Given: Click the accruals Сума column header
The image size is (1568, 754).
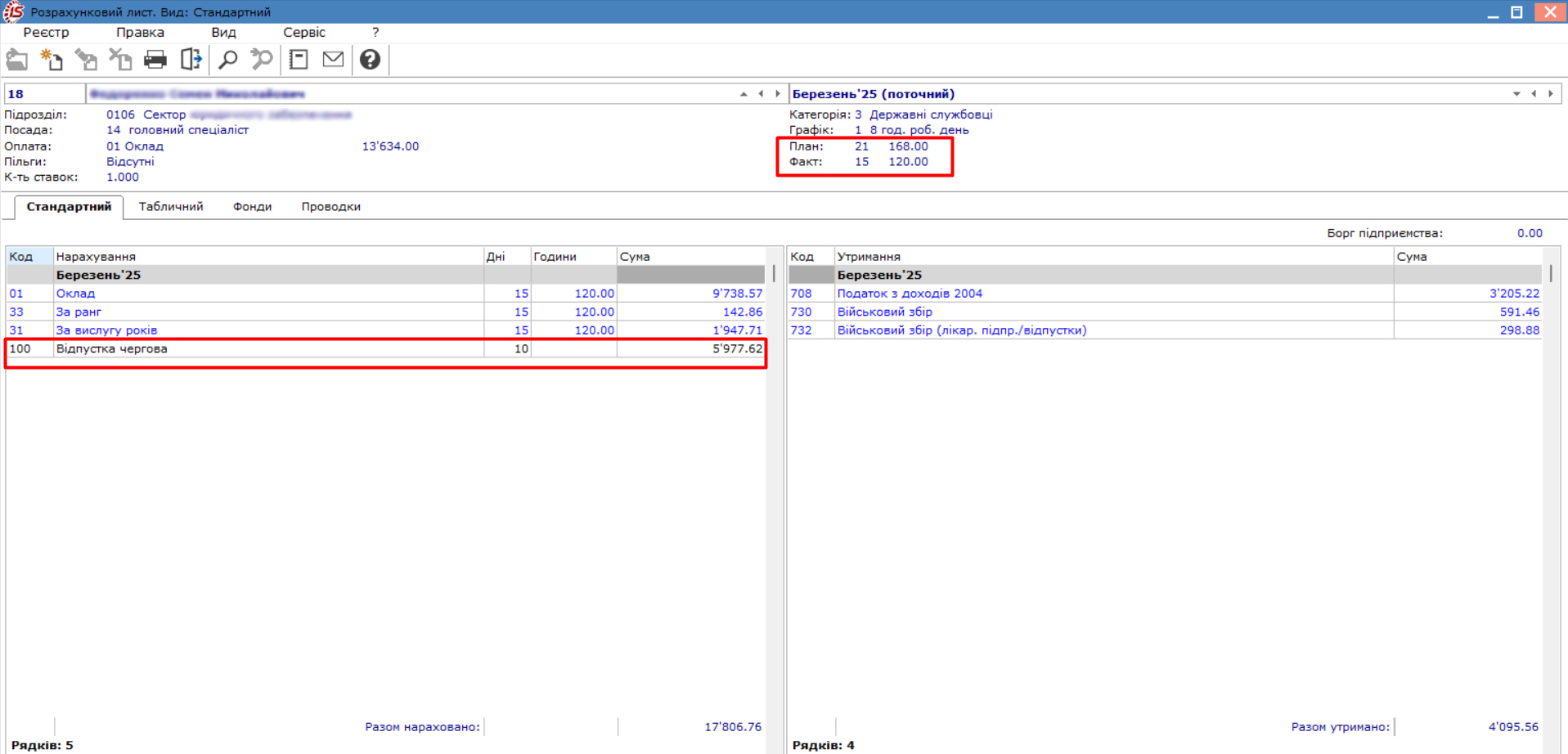Looking at the screenshot, I should click(691, 257).
